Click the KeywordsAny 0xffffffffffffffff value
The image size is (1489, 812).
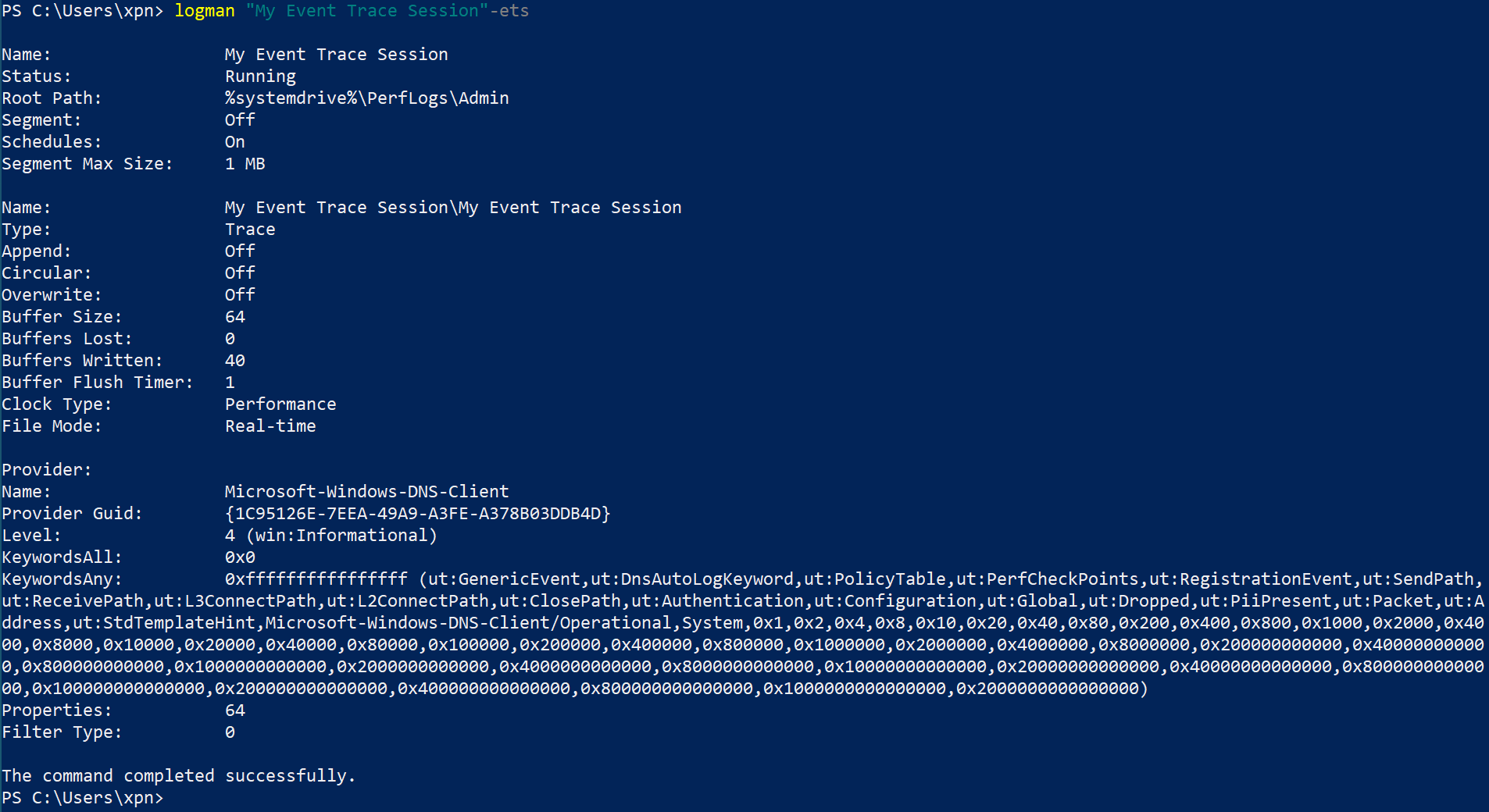coord(316,579)
